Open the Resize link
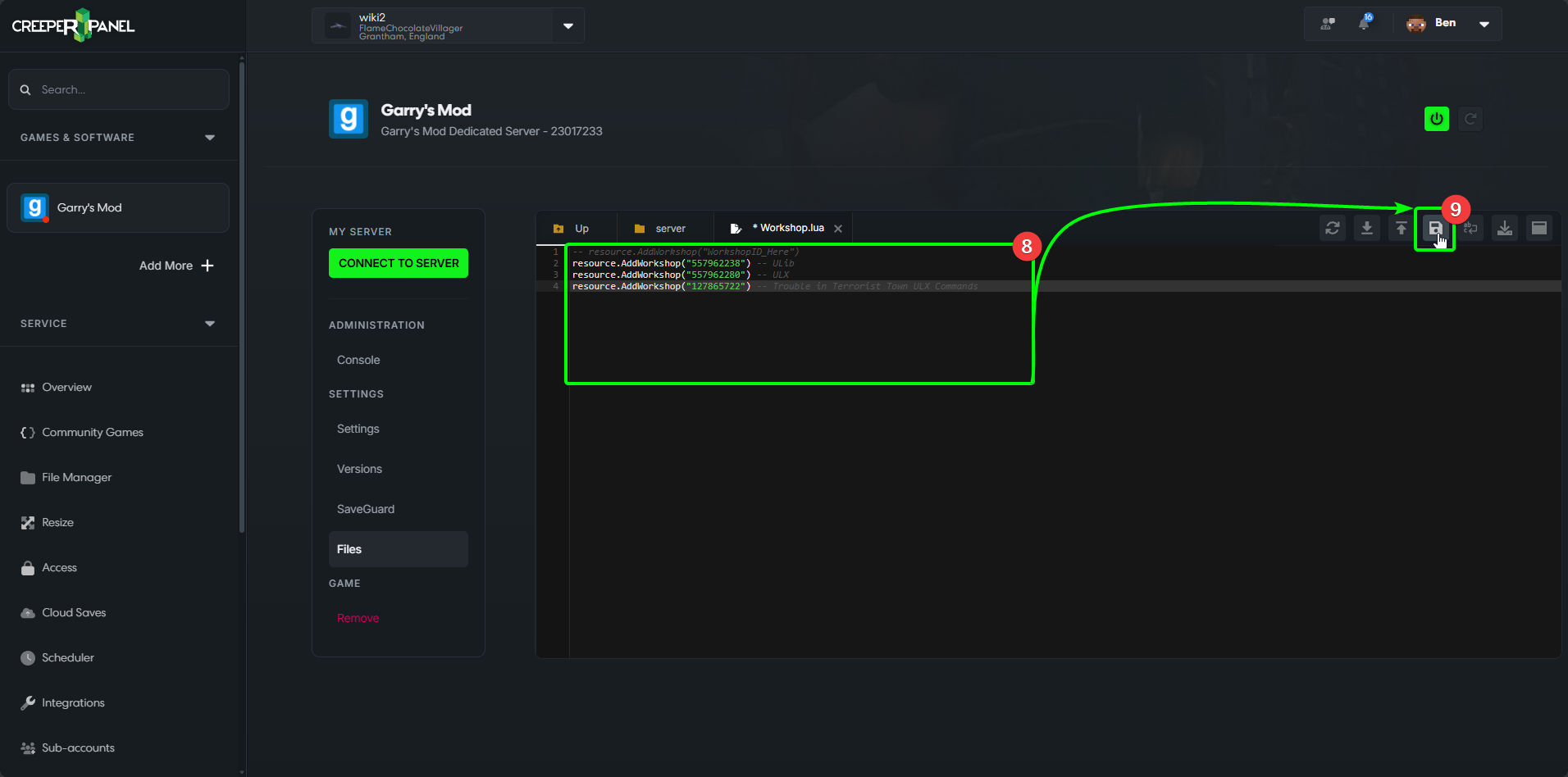 point(57,523)
